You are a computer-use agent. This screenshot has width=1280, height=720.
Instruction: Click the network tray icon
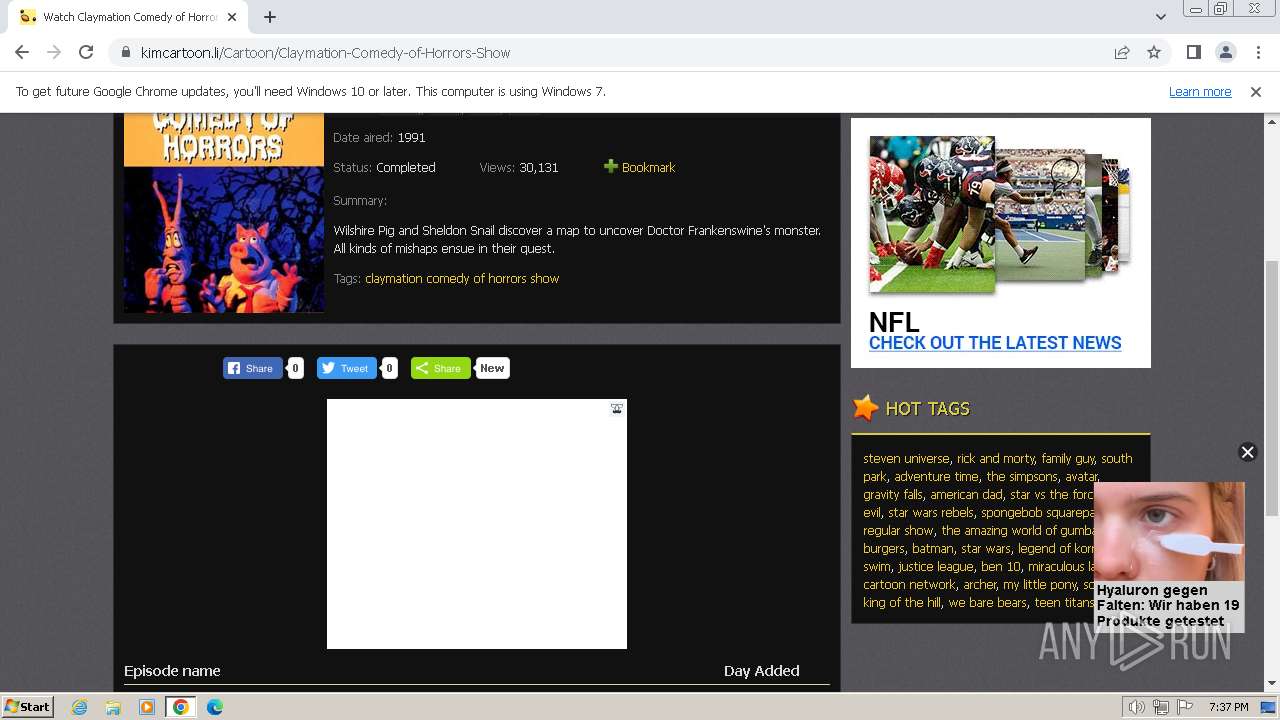1161,707
